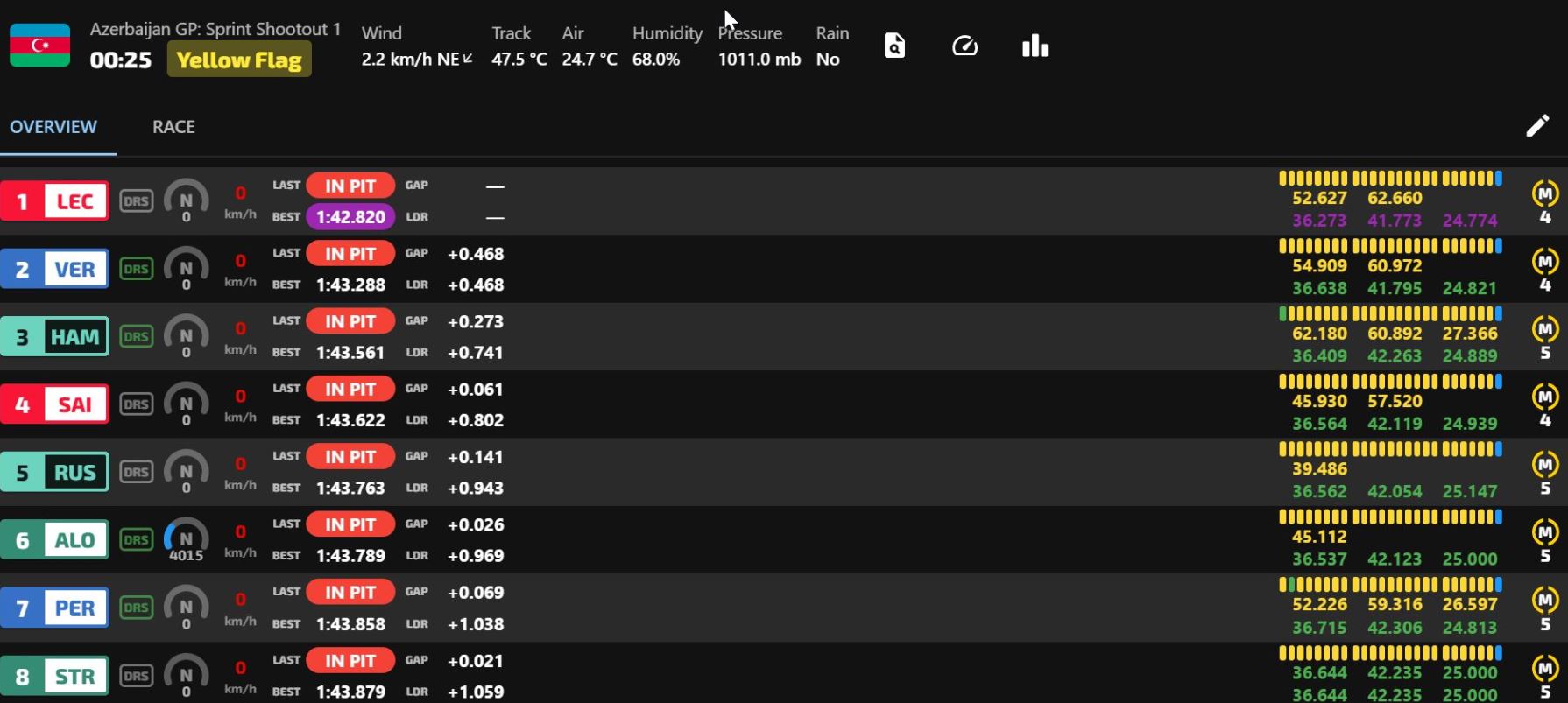Click LEC's purple best lap 1:42.820
The width and height of the screenshot is (1568, 703).
350,217
